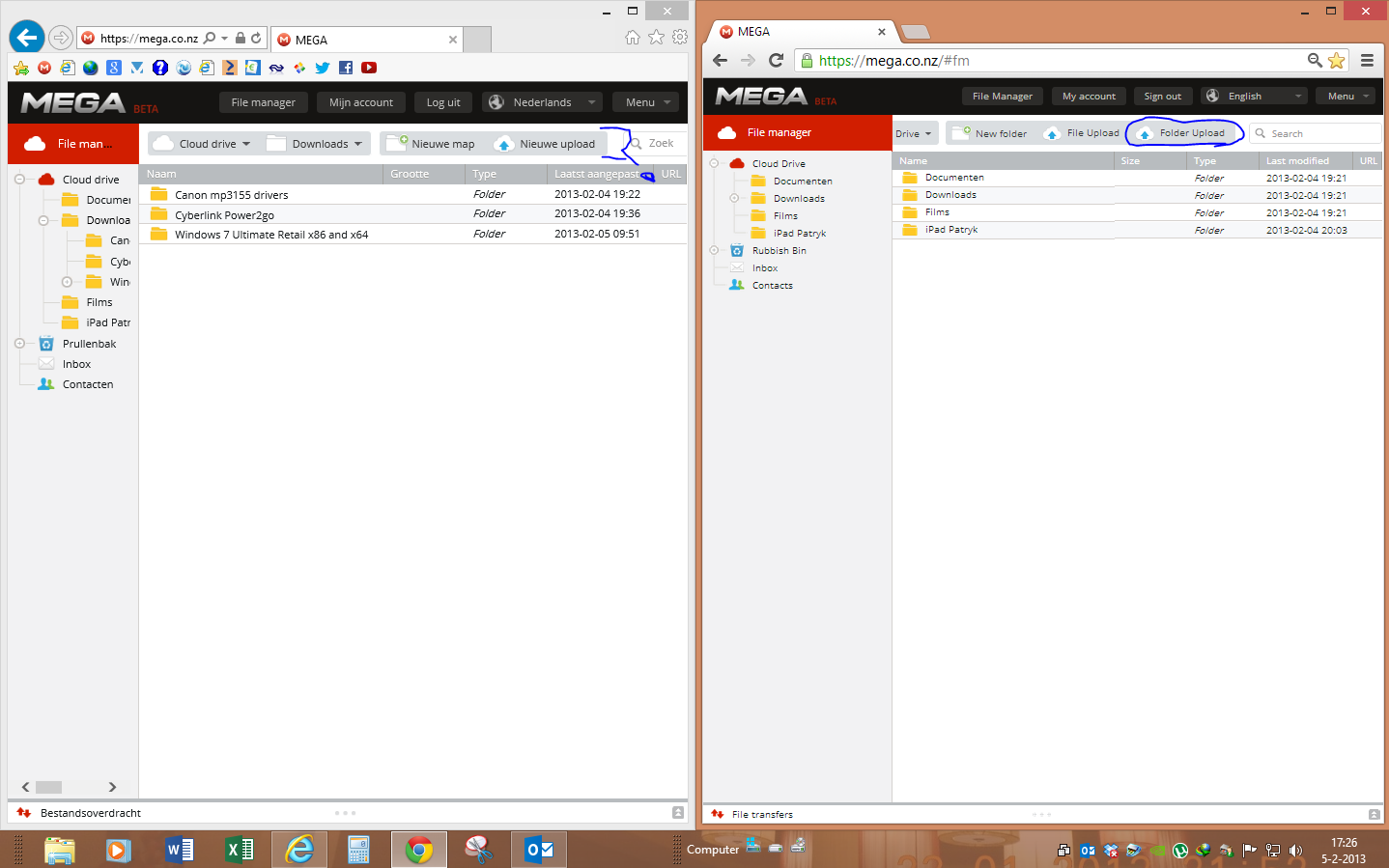Switch to Internet Explorer on the taskbar
The image size is (1389, 868).
299,850
